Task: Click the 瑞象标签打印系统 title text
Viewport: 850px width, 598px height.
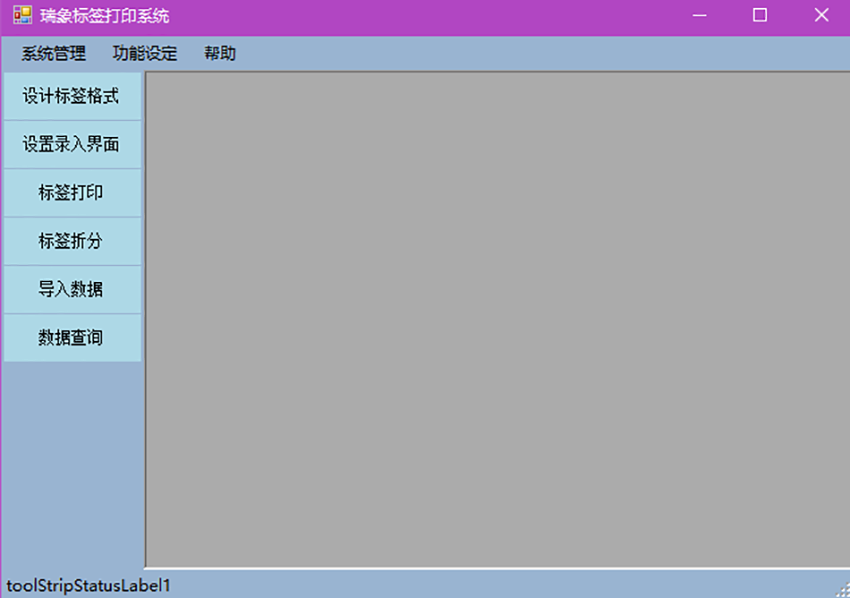Action: pyautogui.click(x=105, y=16)
